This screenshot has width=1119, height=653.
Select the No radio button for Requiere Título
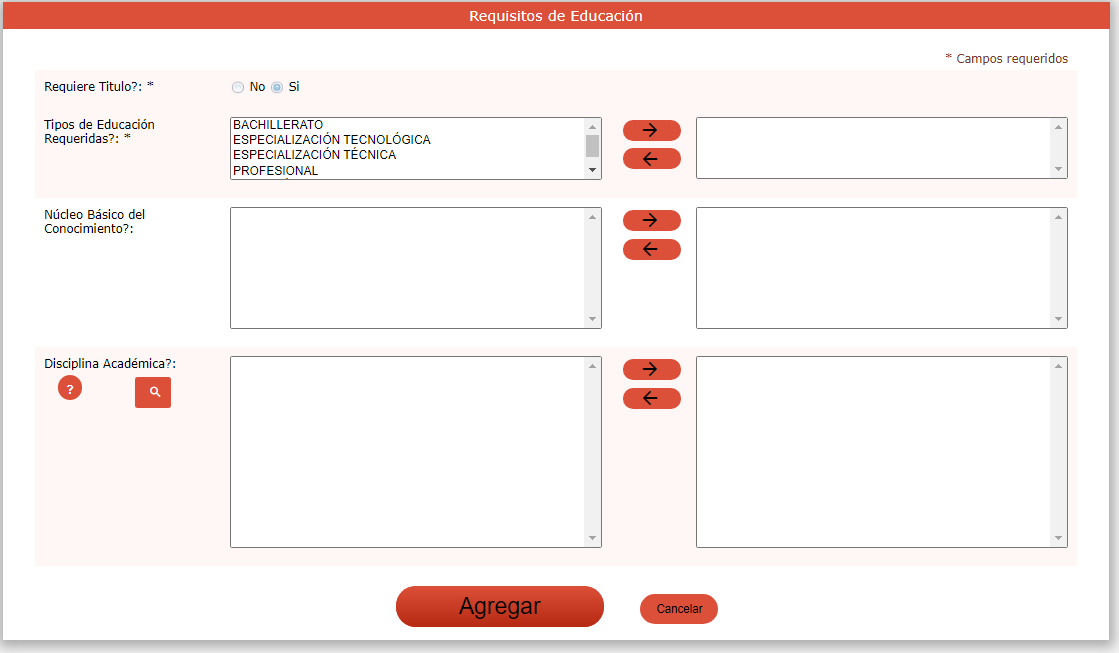[238, 87]
